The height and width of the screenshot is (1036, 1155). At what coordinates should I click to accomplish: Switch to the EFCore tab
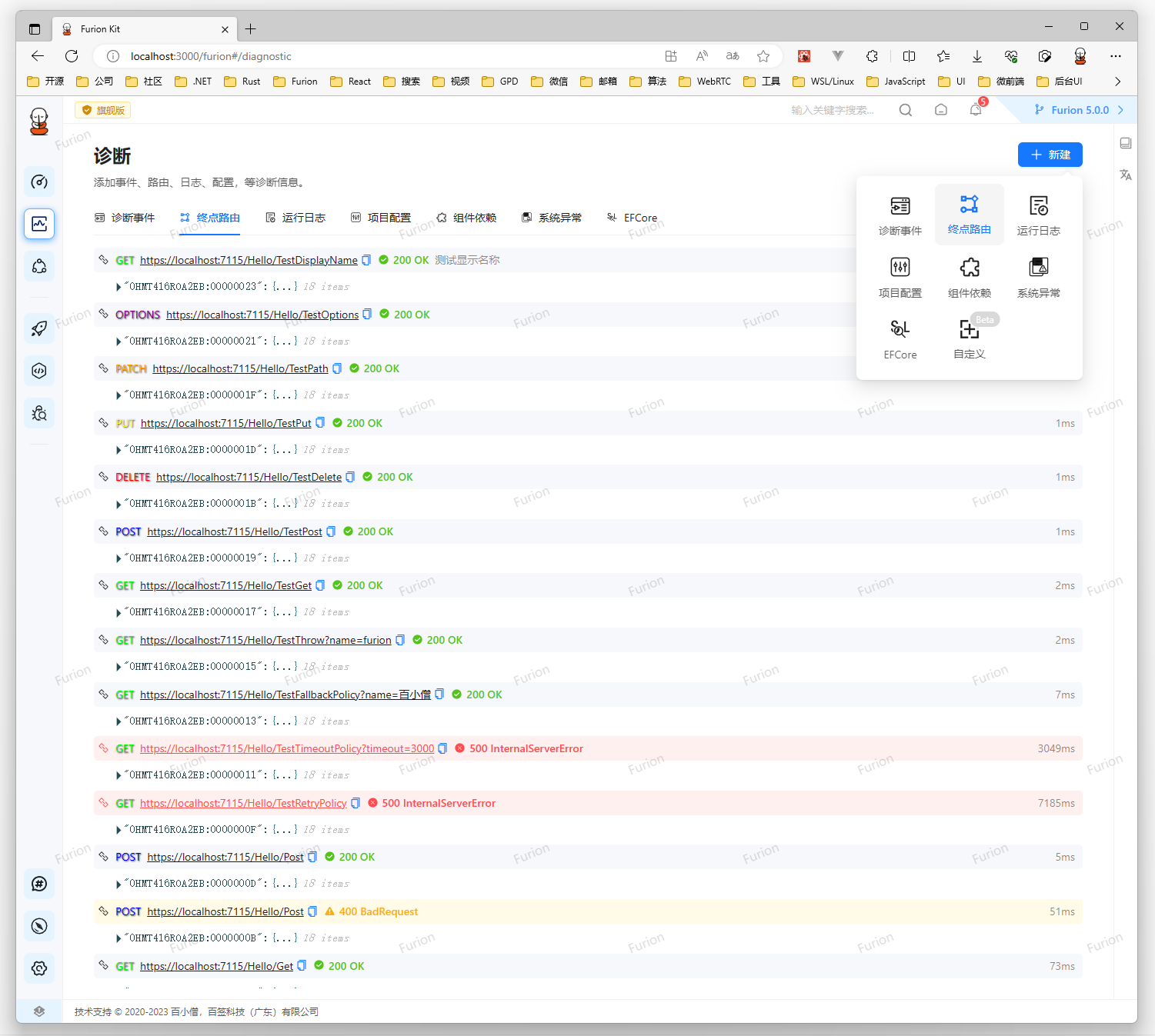[x=632, y=218]
